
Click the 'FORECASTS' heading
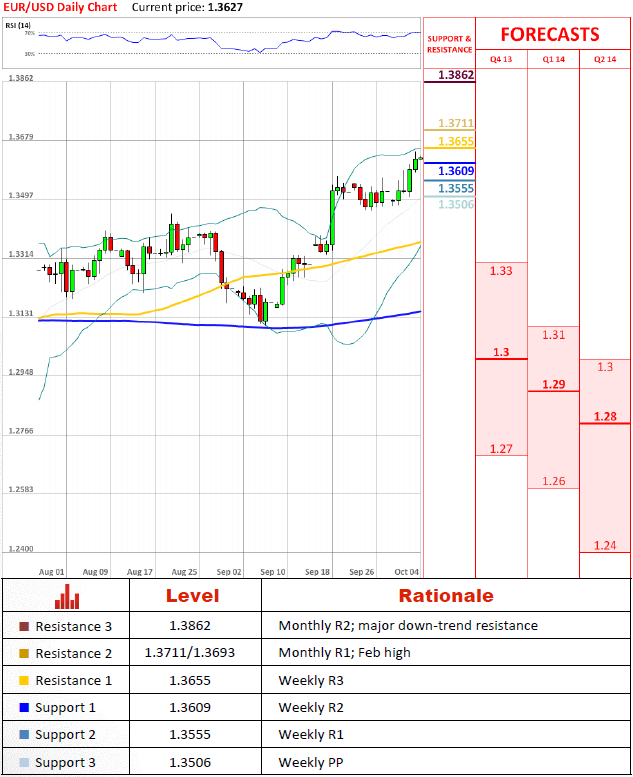[x=550, y=34]
